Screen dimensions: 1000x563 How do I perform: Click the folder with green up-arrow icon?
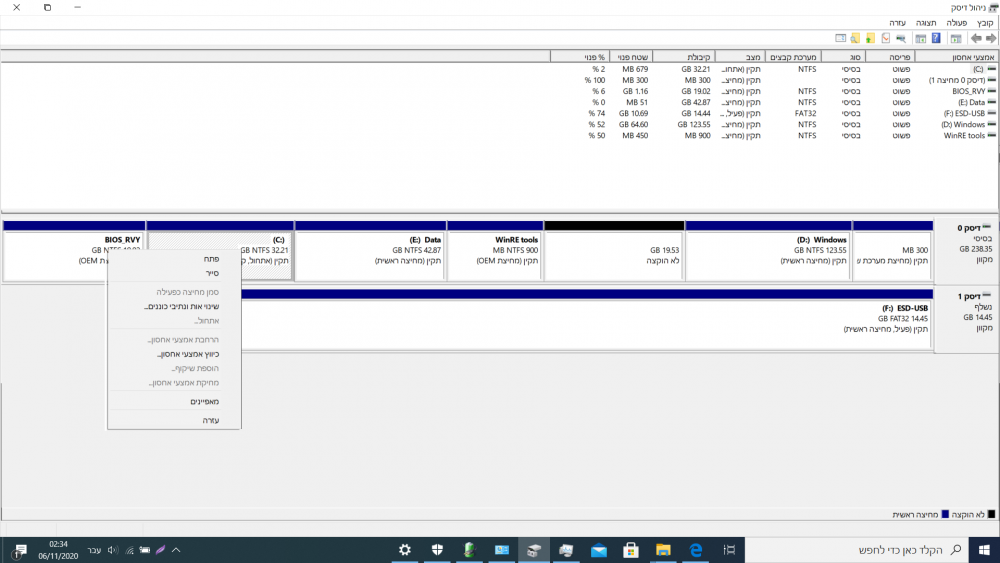coord(870,38)
